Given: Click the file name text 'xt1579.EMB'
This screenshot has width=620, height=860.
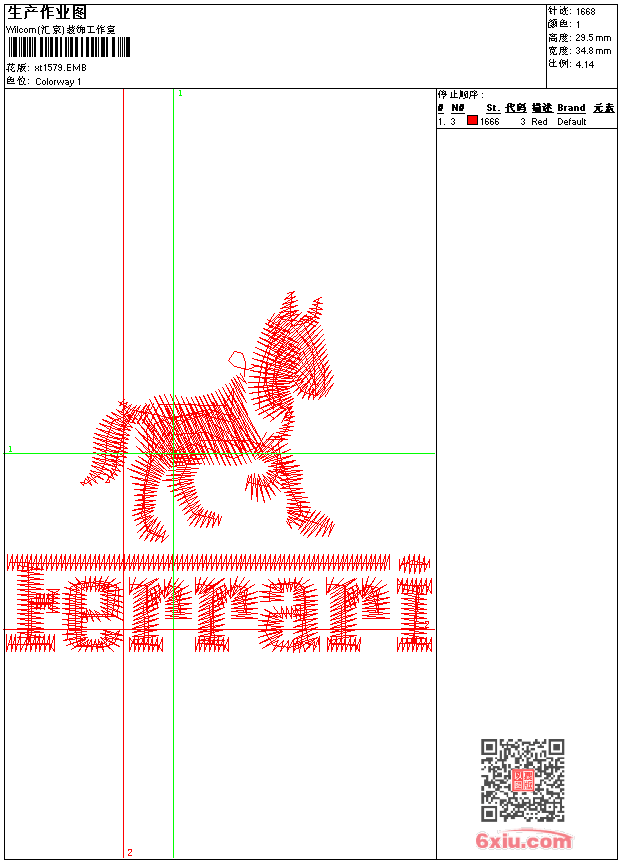Looking at the screenshot, I should pyautogui.click(x=60, y=68).
